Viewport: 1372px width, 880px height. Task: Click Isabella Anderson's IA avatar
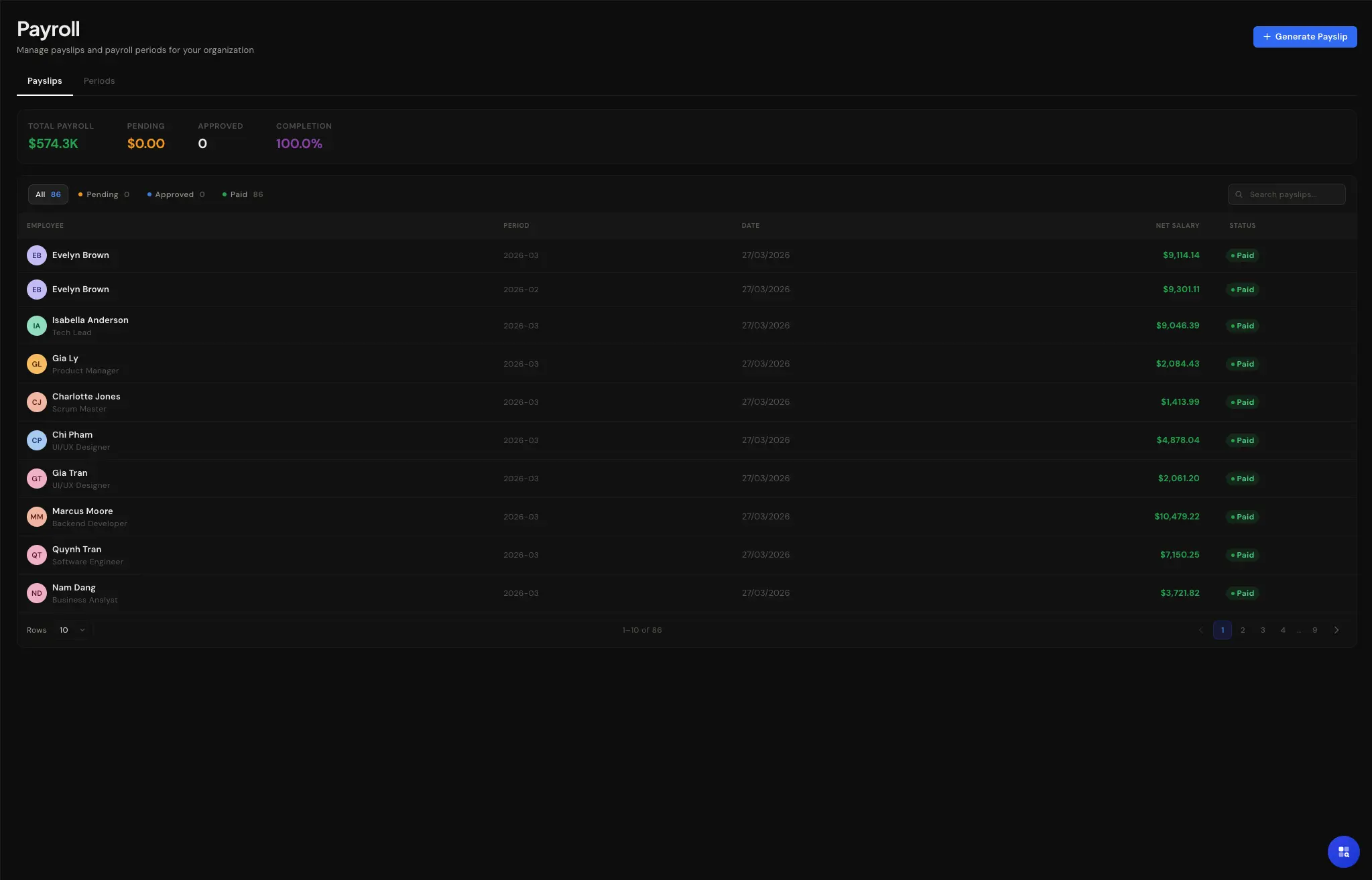(x=37, y=326)
